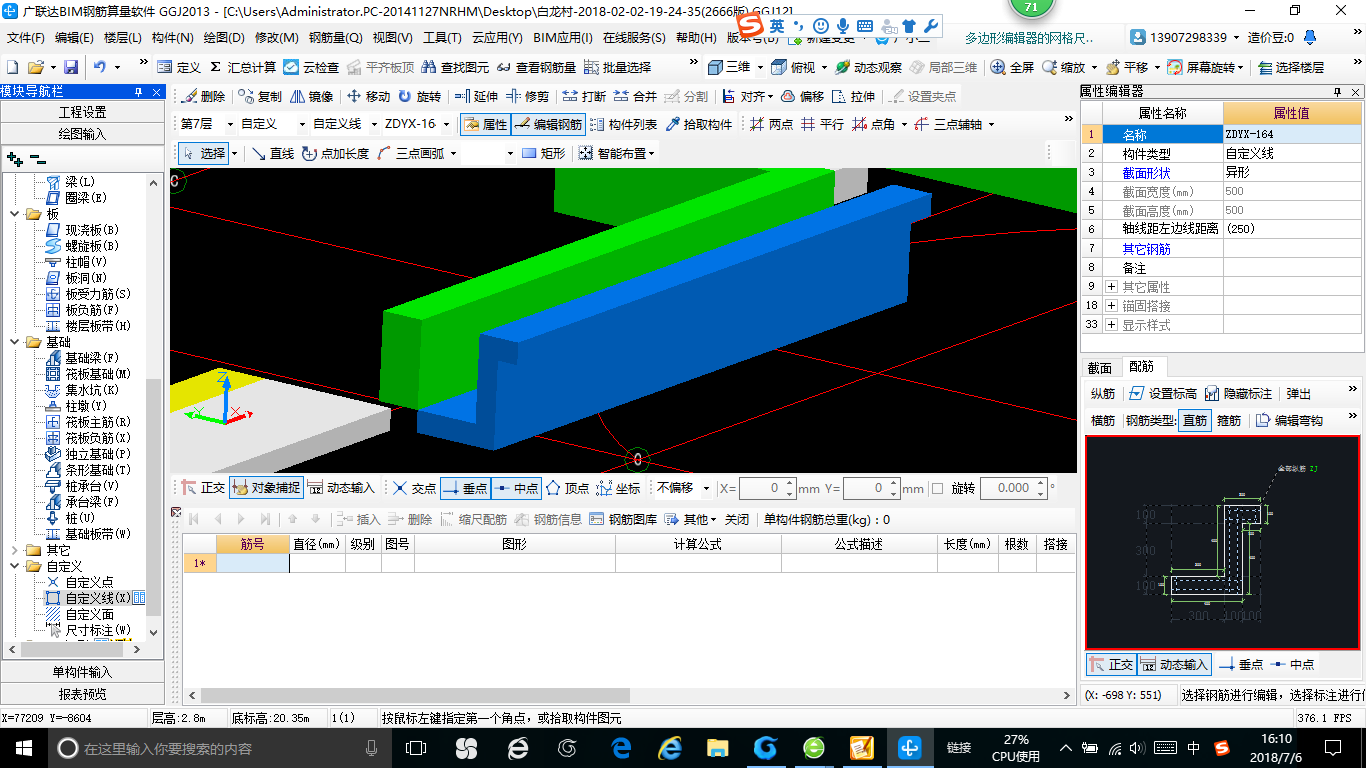Open the 工具(T) menu
The image size is (1366, 768).
pyautogui.click(x=441, y=38)
